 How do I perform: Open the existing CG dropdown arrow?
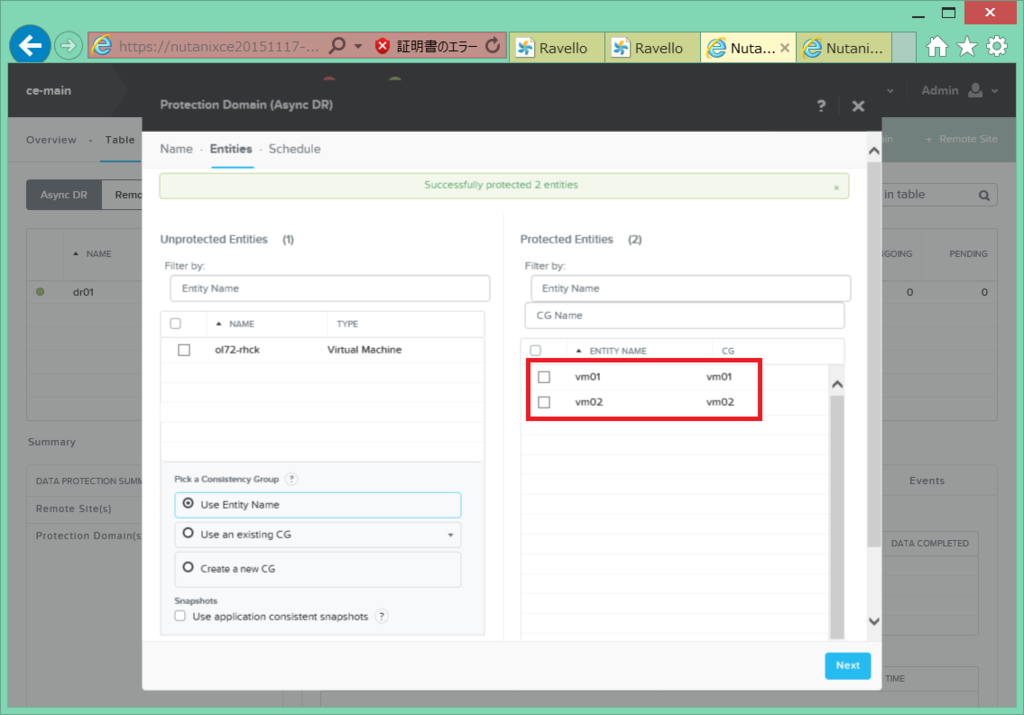tap(450, 535)
